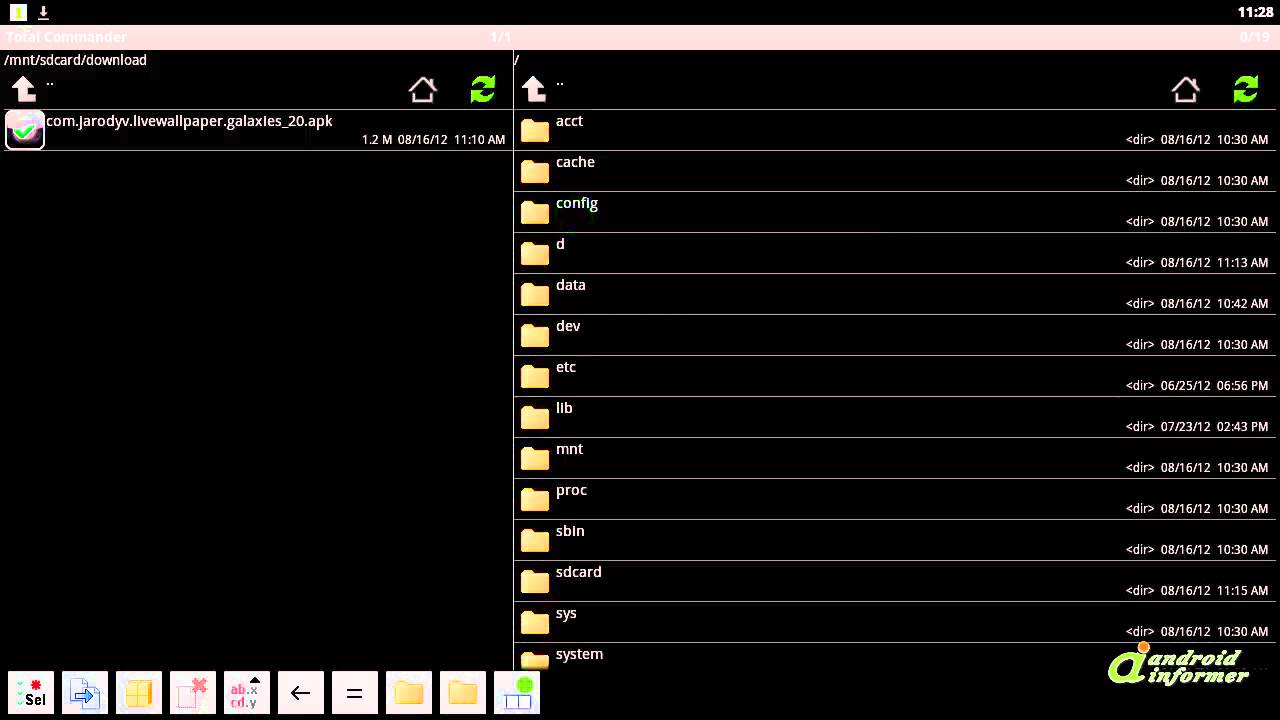Open the sort by name/extension button
The width and height of the screenshot is (1280, 720).
pyautogui.click(x=247, y=692)
